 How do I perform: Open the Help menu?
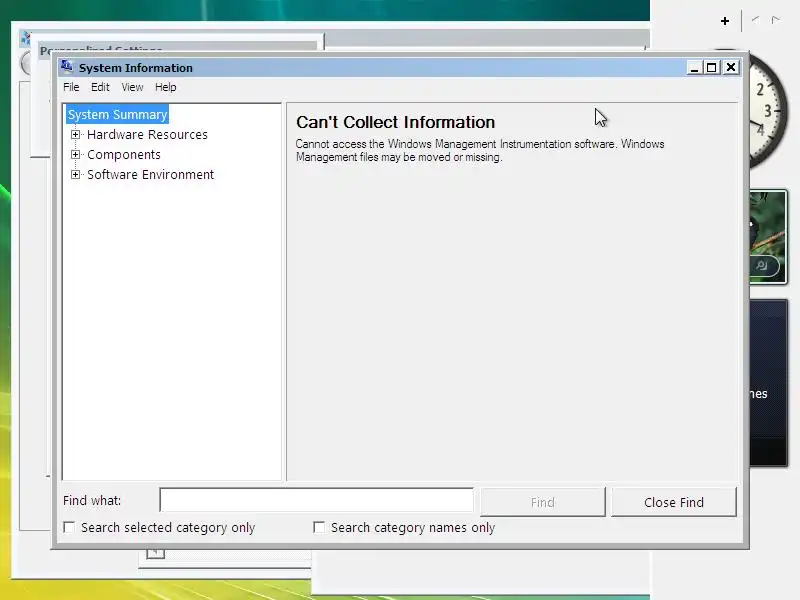coord(165,87)
